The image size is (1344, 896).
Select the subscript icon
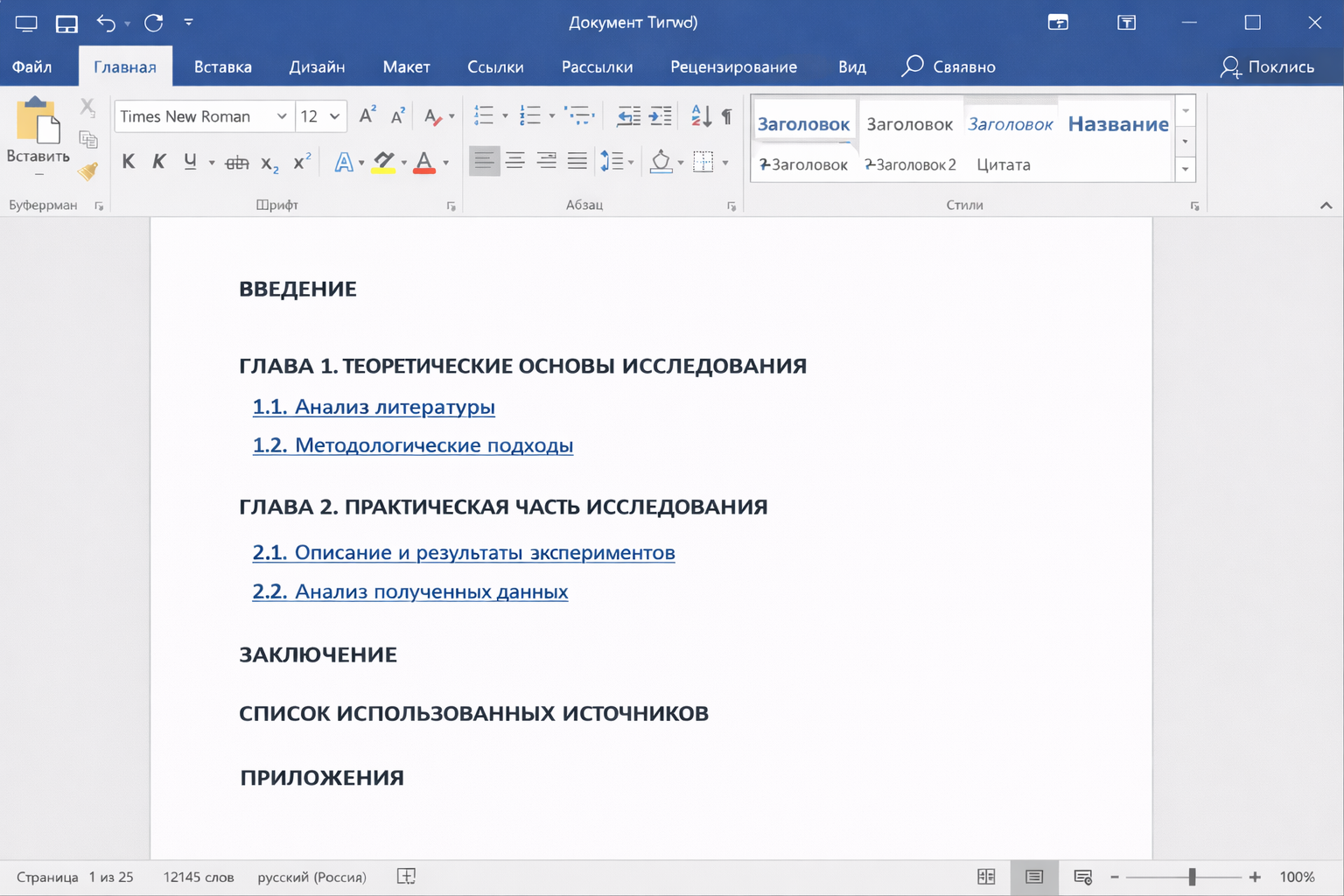coord(269,161)
